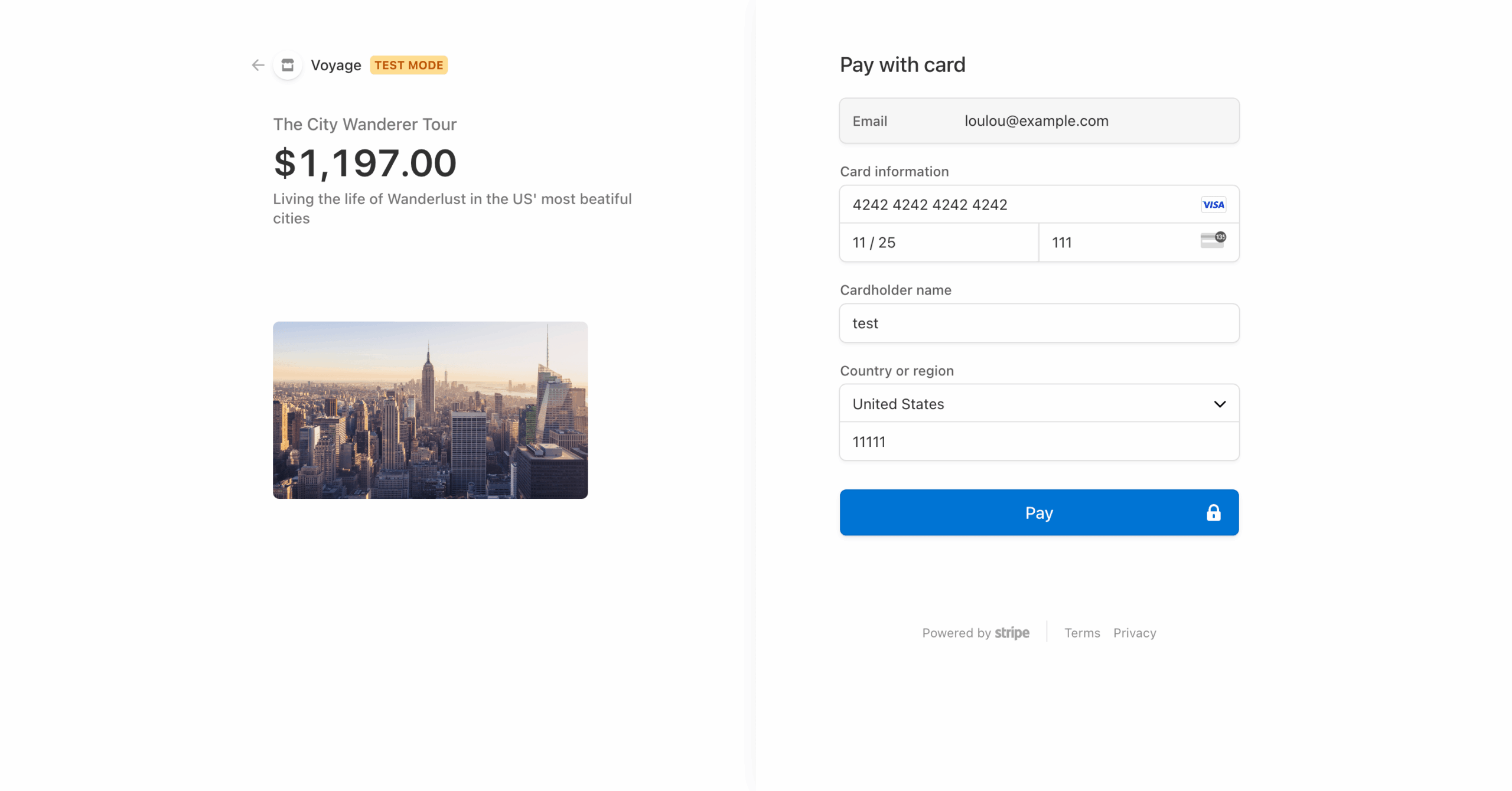
Task: Click the ZIP code field 11111
Action: coord(1039,441)
